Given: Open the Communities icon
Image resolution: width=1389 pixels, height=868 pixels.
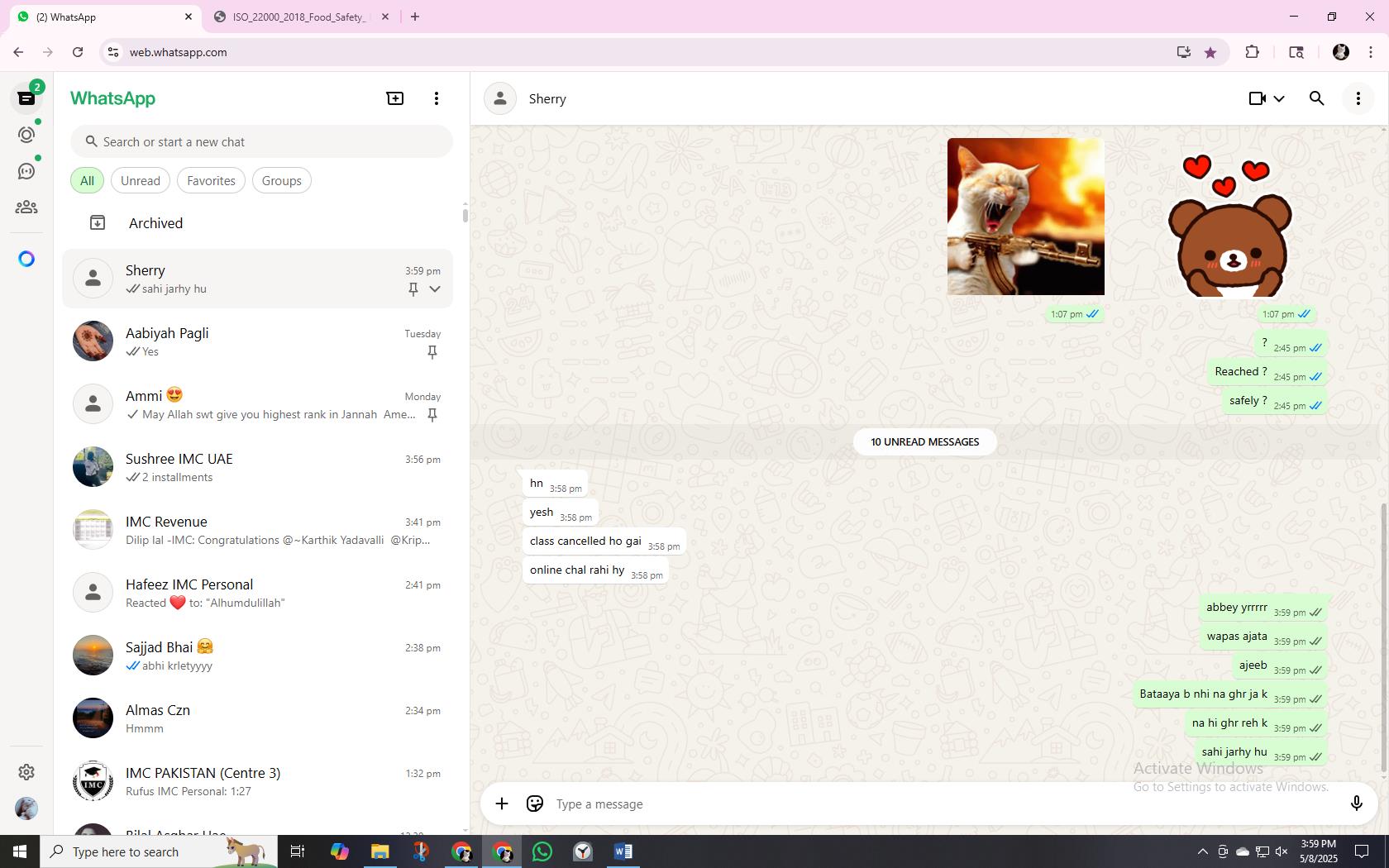Looking at the screenshot, I should (26, 207).
